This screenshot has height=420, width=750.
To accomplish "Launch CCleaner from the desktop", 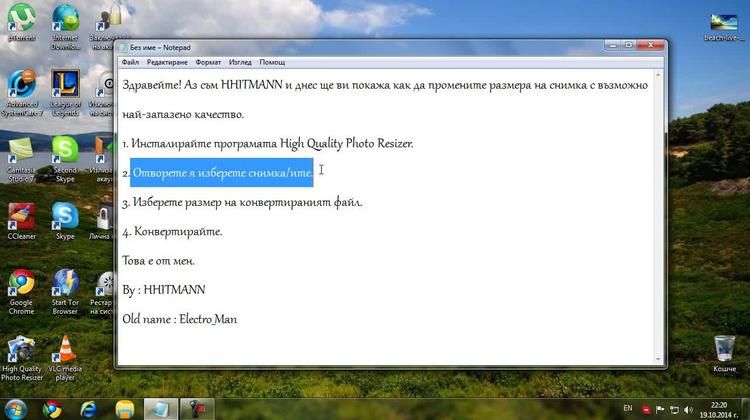I will tap(21, 221).
